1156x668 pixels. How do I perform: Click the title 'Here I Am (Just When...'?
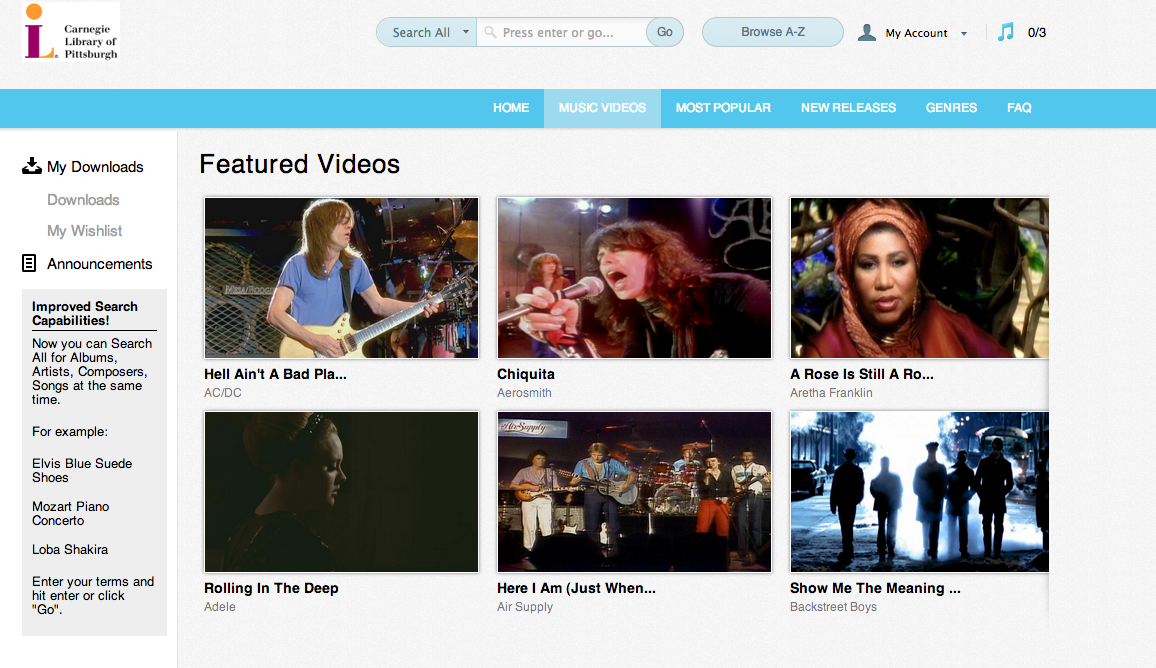coord(576,588)
